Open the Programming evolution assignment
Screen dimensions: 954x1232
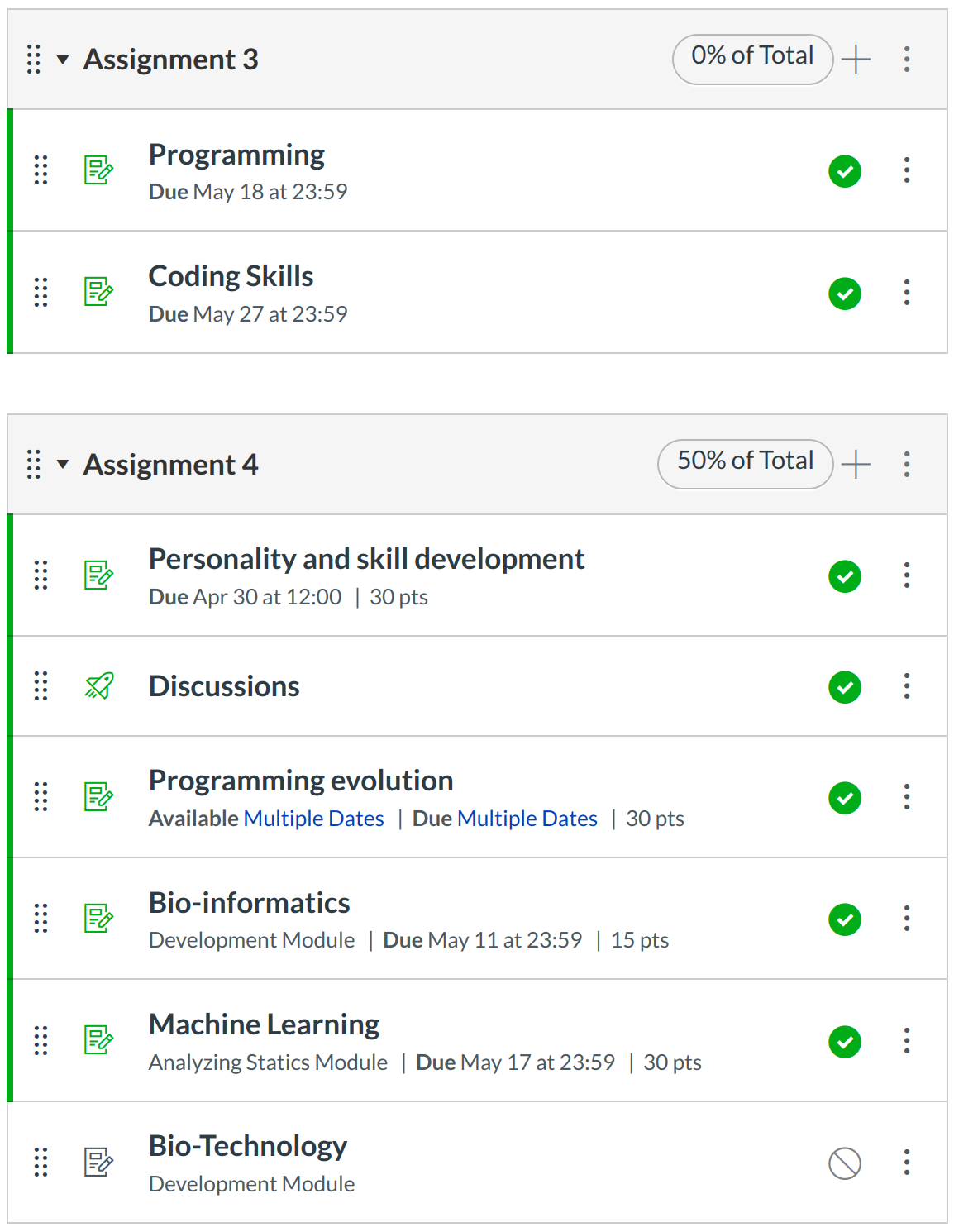[301, 781]
